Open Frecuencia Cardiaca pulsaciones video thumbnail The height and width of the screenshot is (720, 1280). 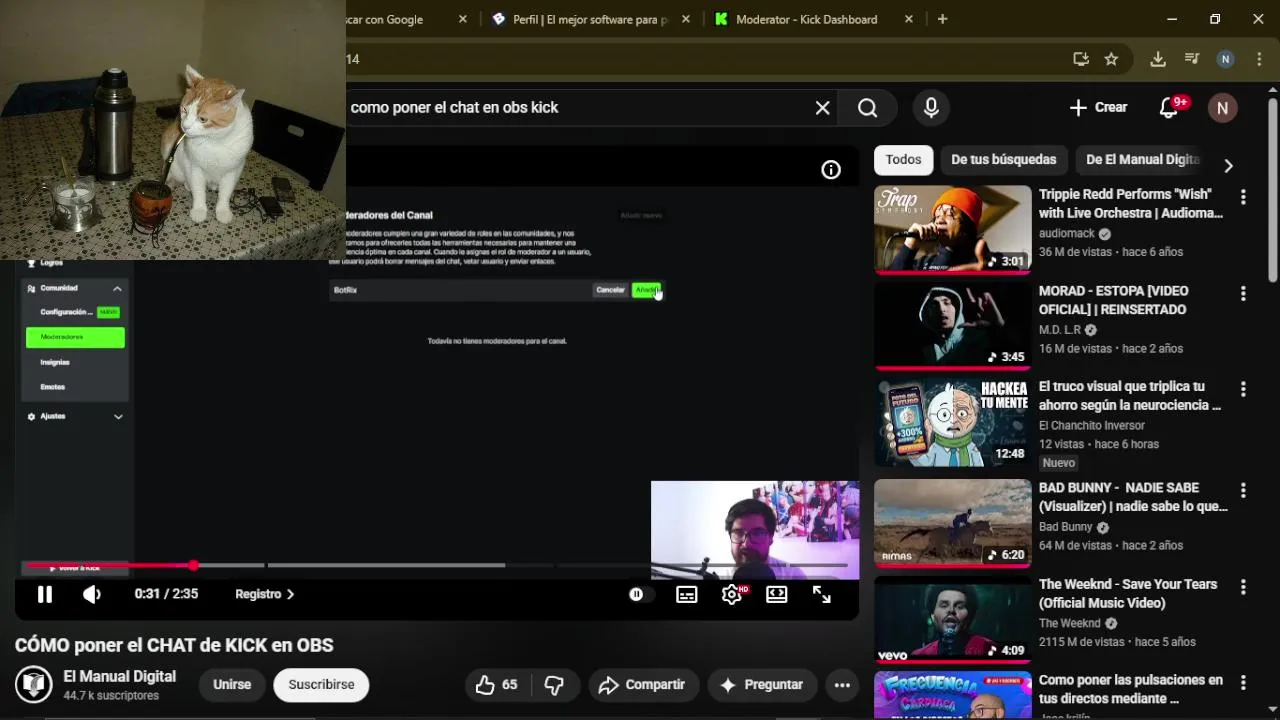point(952,695)
